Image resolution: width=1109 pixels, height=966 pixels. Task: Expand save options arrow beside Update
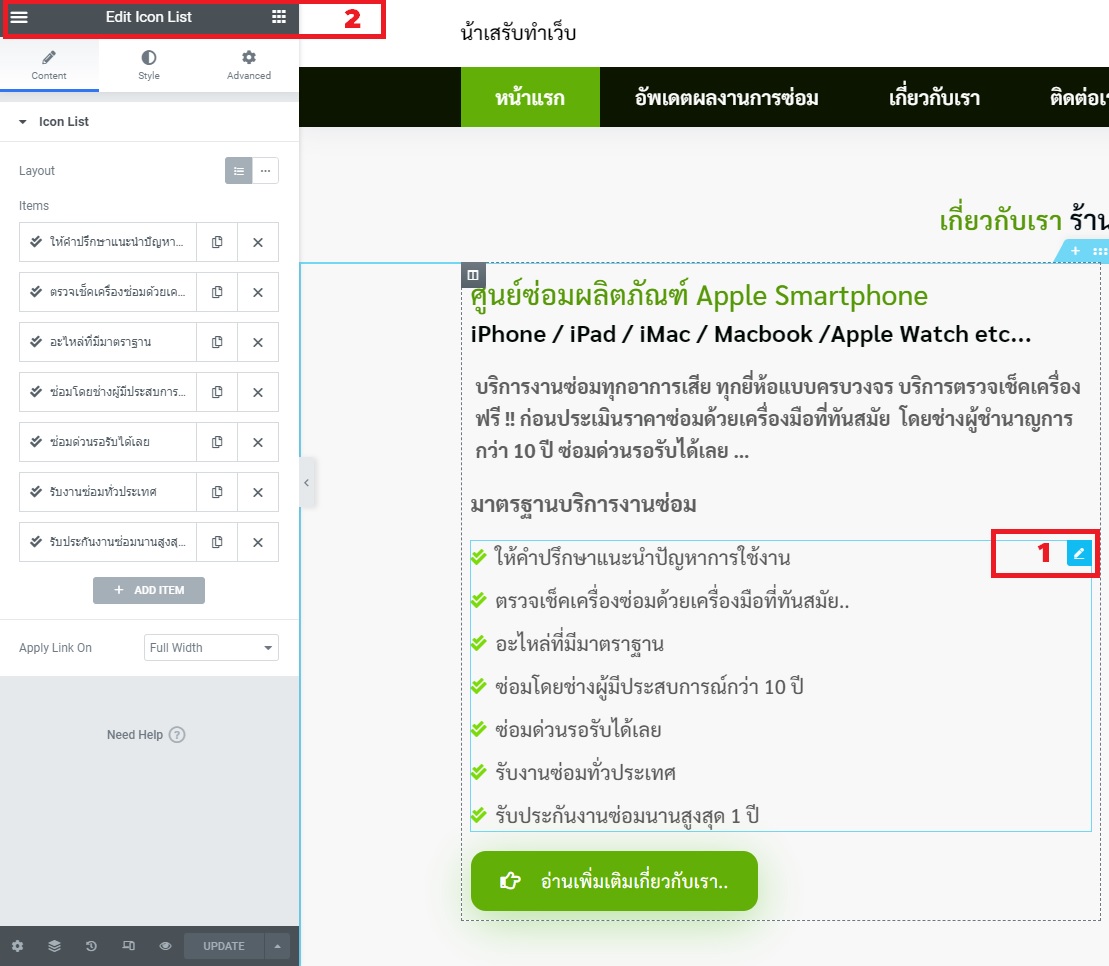(277, 946)
